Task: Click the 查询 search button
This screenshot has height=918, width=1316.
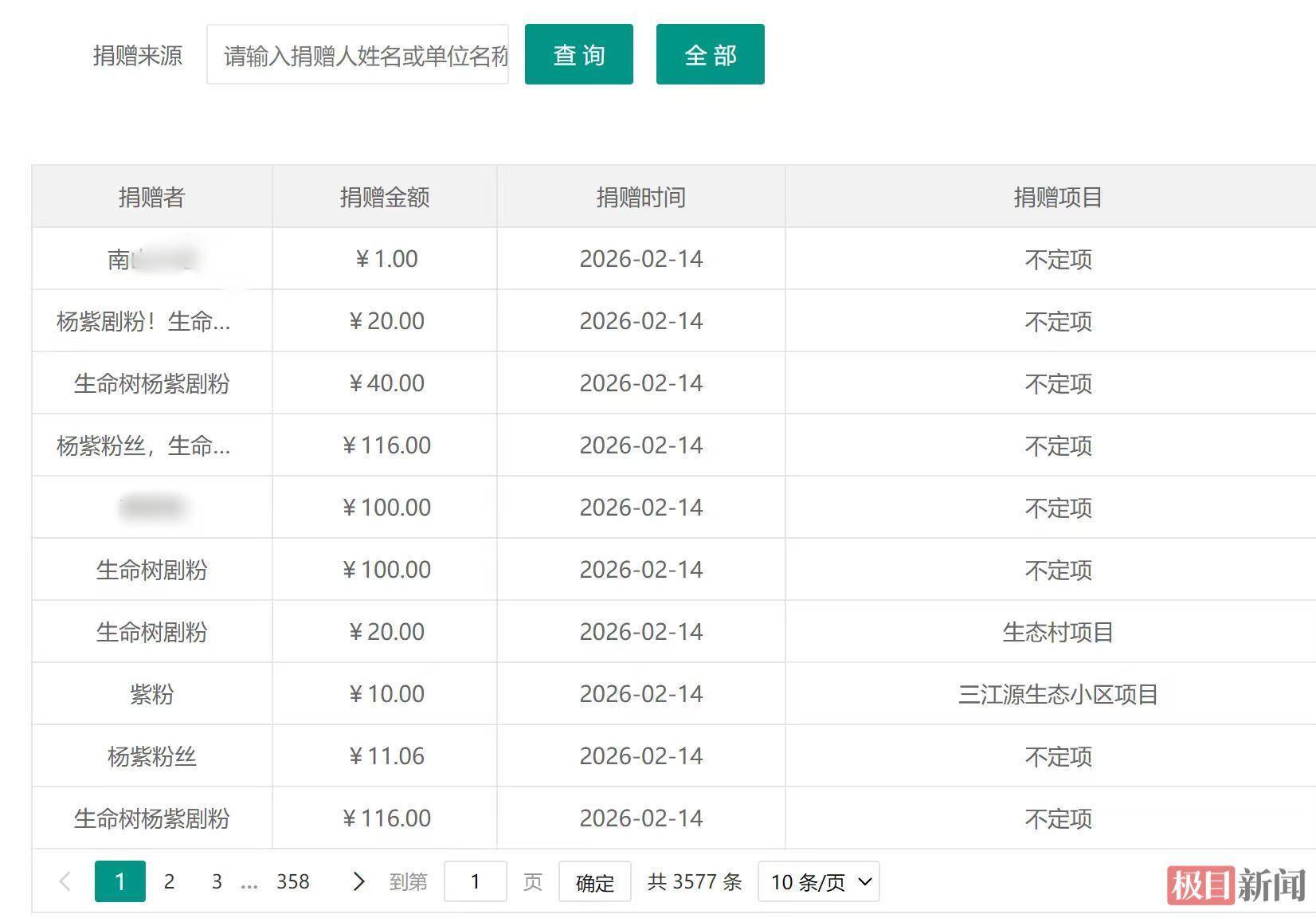Action: 578,54
